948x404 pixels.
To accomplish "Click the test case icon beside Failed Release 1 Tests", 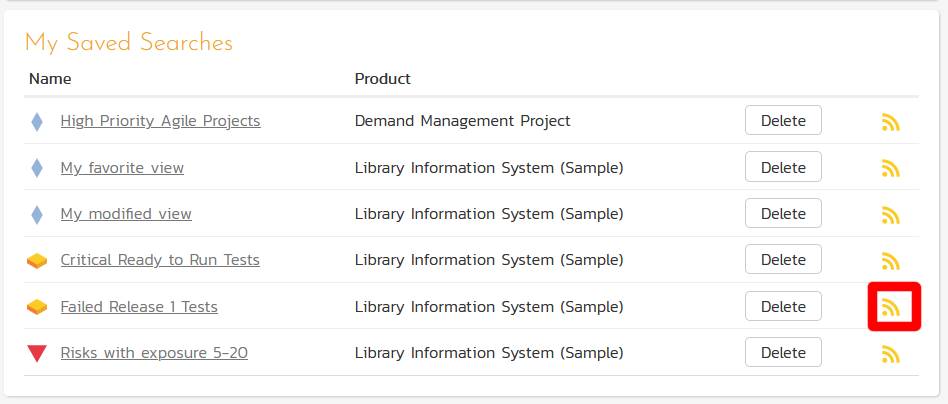I will pyautogui.click(x=37, y=307).
